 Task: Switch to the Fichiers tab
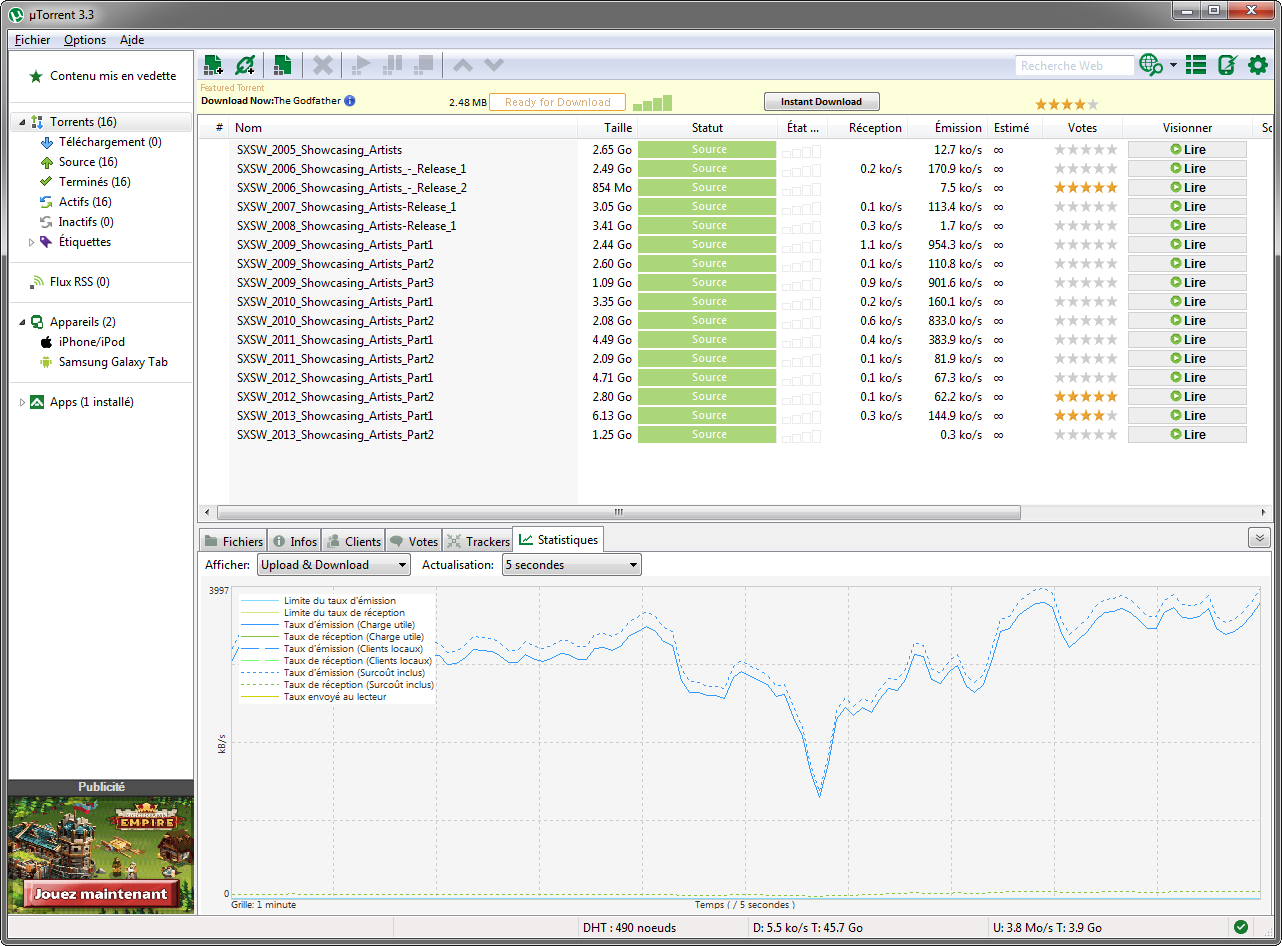(x=233, y=541)
